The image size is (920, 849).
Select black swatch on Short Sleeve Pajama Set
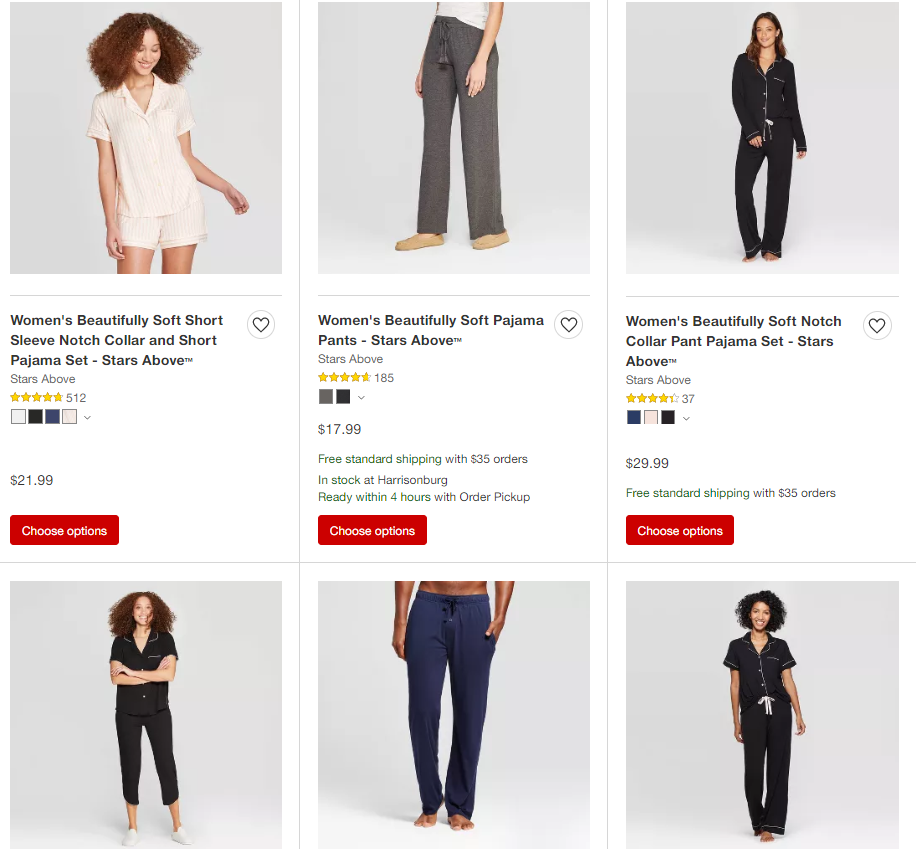click(x=35, y=417)
